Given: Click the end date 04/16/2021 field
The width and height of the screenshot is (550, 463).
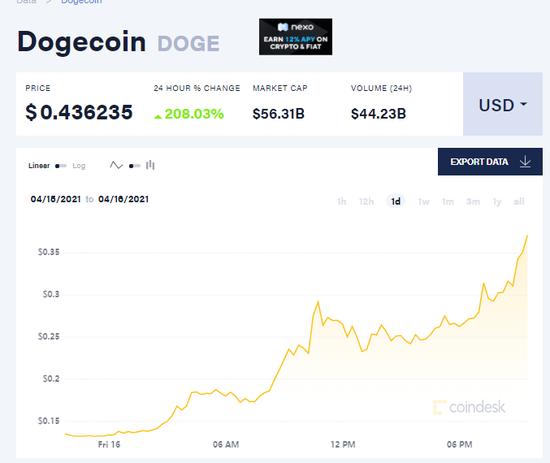Looking at the screenshot, I should [123, 199].
